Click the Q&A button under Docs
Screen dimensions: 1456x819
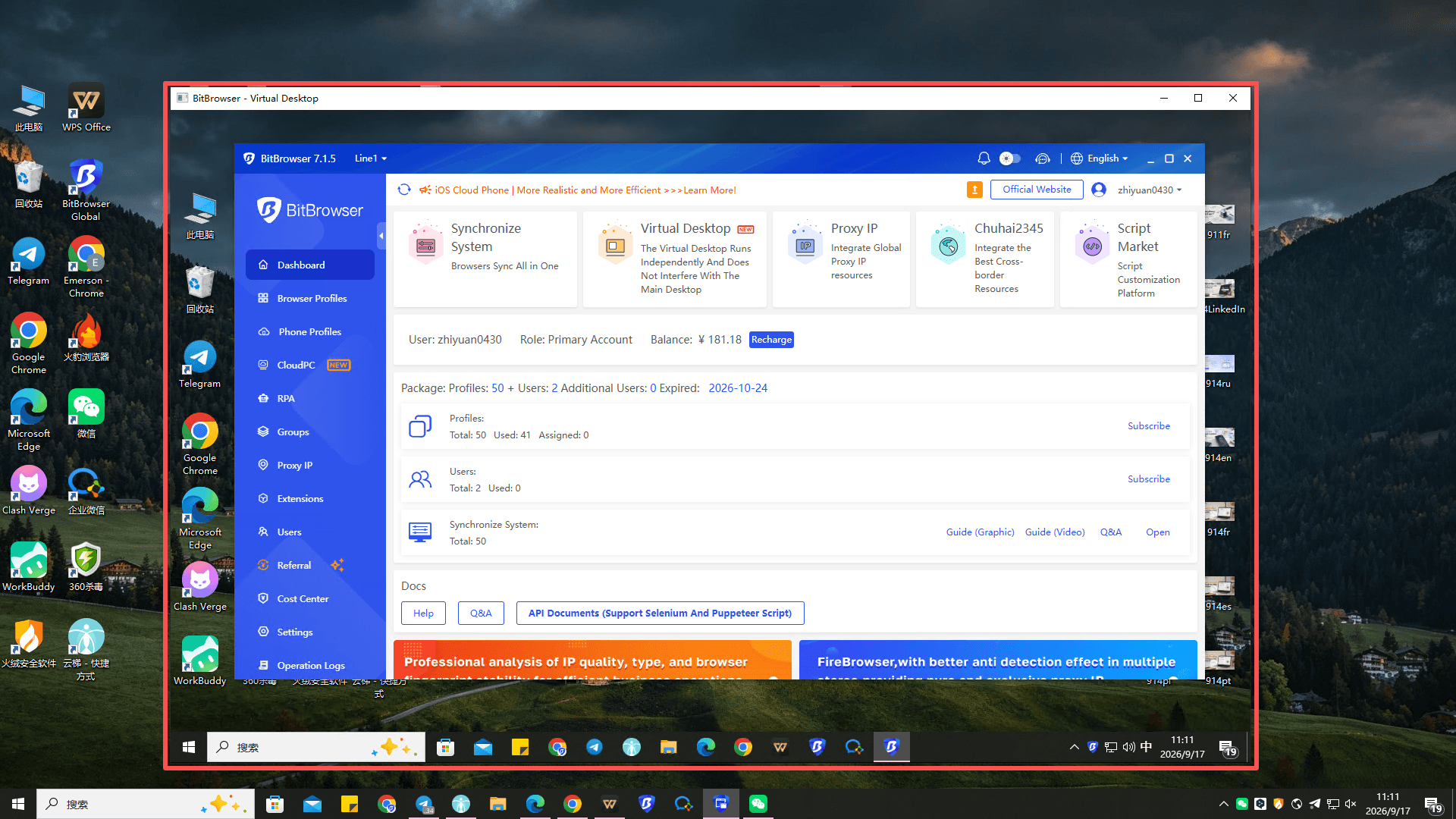481,613
